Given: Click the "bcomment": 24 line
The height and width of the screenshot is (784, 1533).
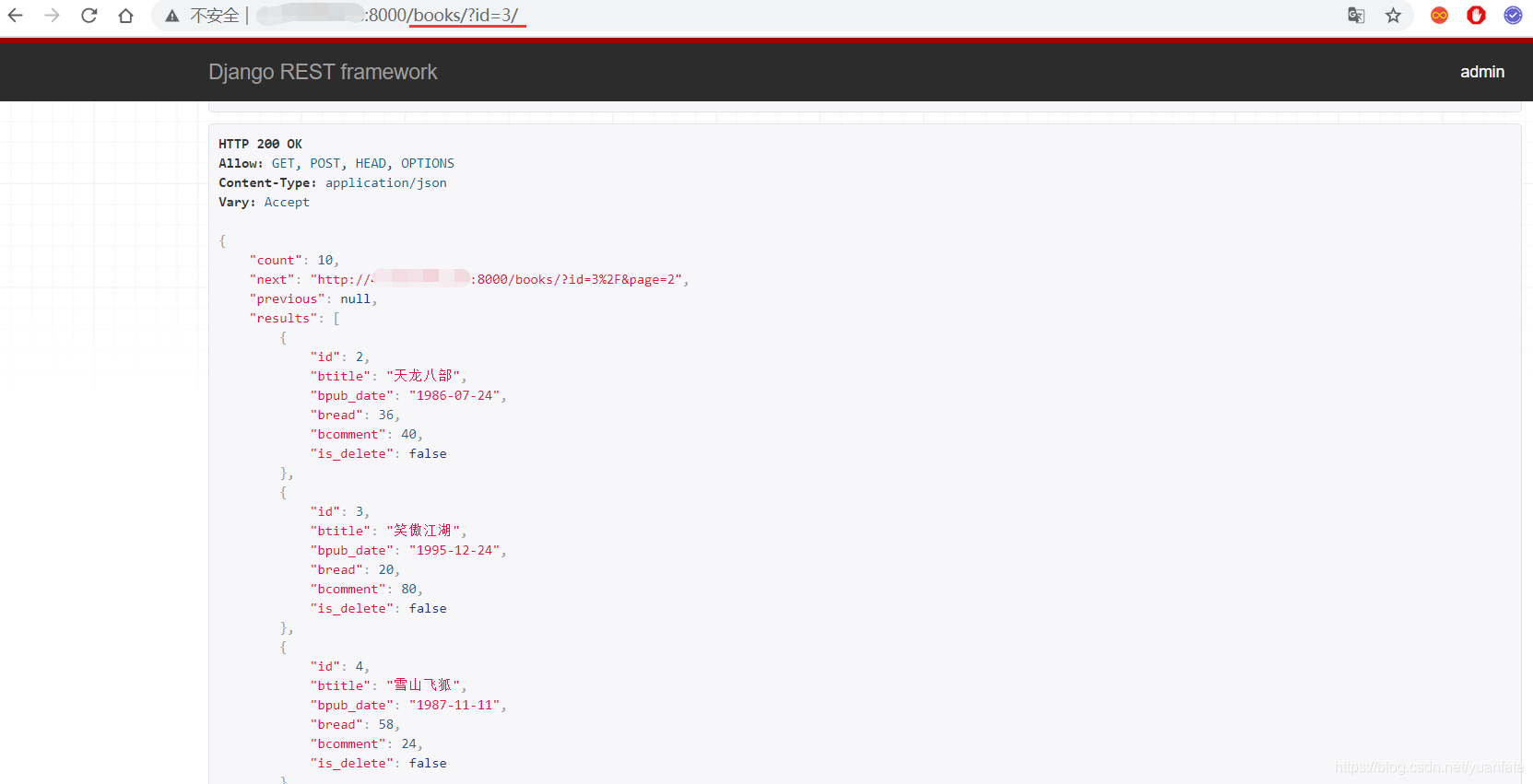Looking at the screenshot, I should tap(366, 743).
